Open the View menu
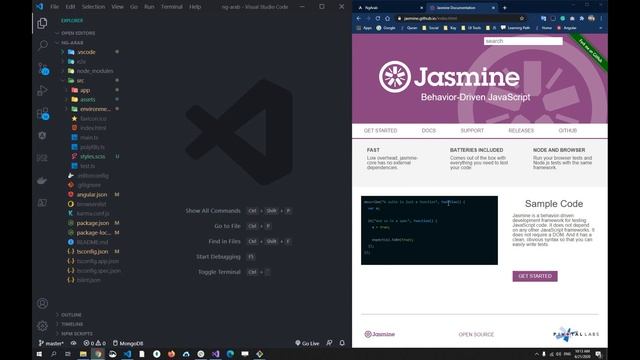The height and width of the screenshot is (360, 640). 117,7
